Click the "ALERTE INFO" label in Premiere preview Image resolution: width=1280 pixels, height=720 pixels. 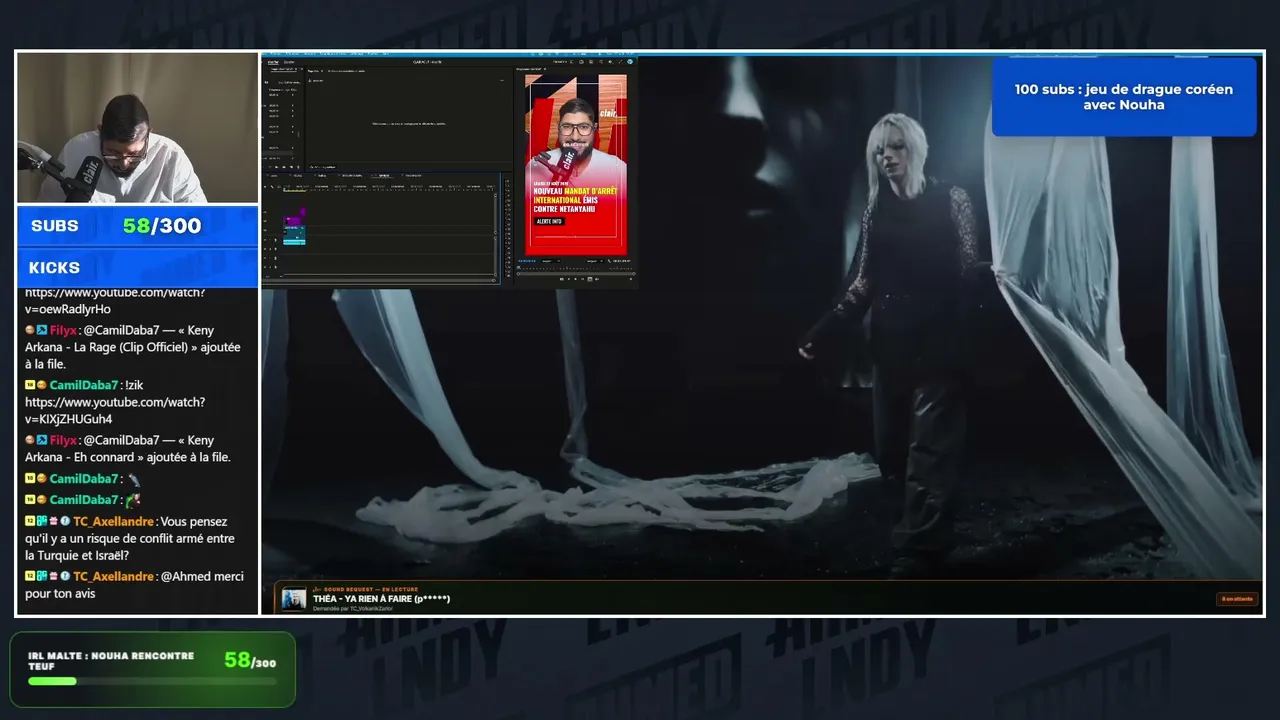[x=549, y=221]
